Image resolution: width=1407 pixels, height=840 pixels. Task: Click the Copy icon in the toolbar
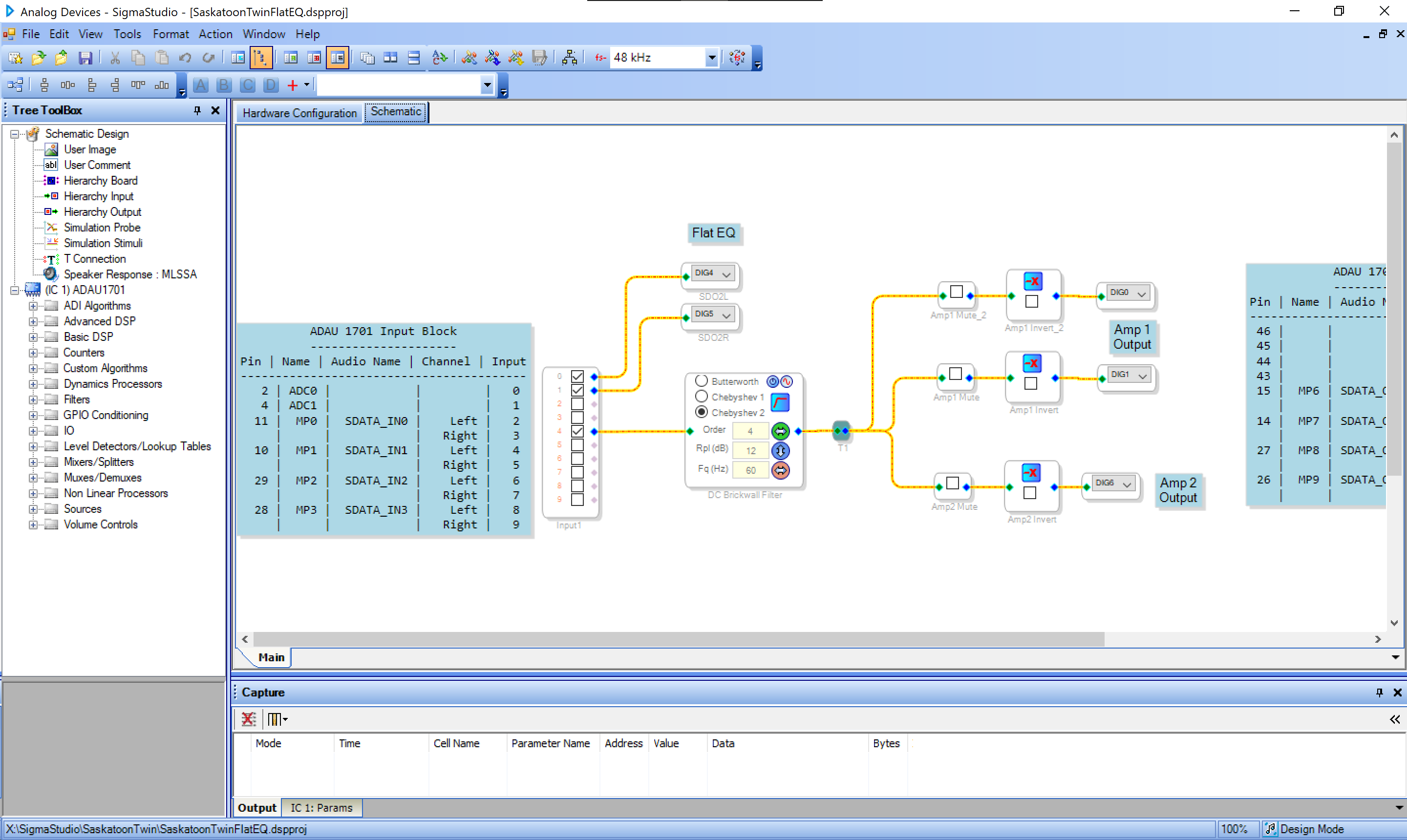[138, 58]
